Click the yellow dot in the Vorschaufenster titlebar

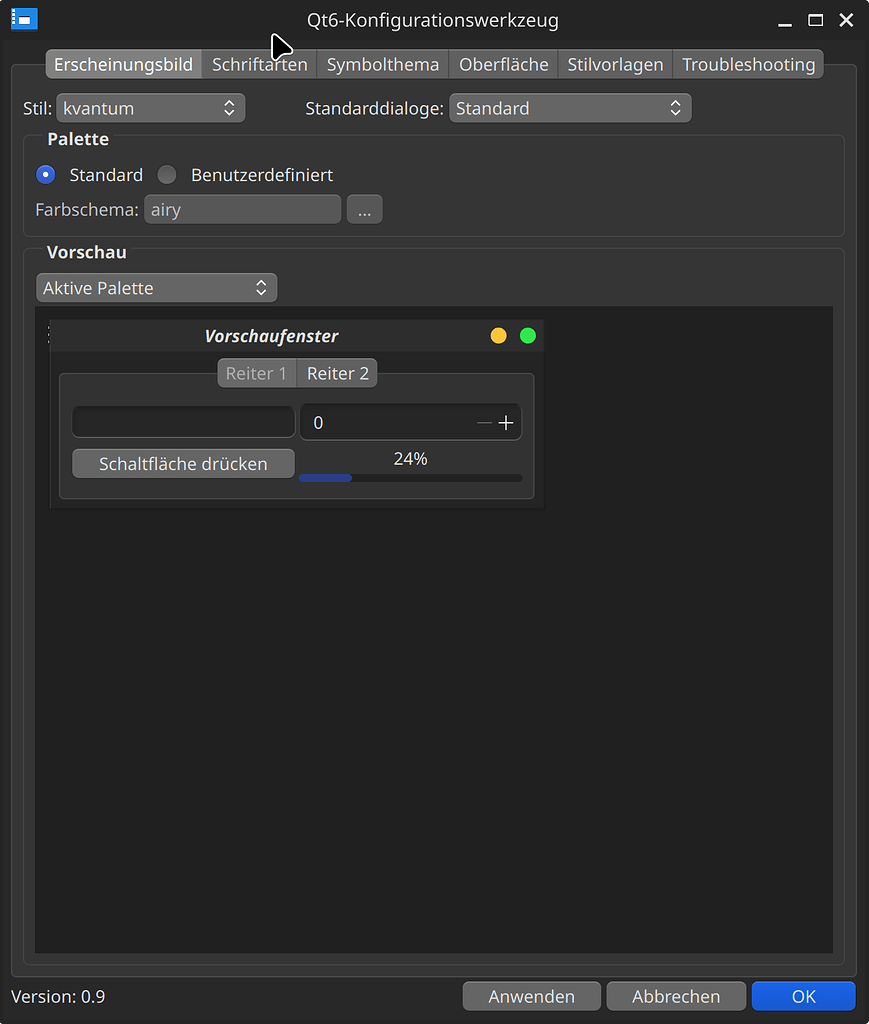[x=498, y=335]
